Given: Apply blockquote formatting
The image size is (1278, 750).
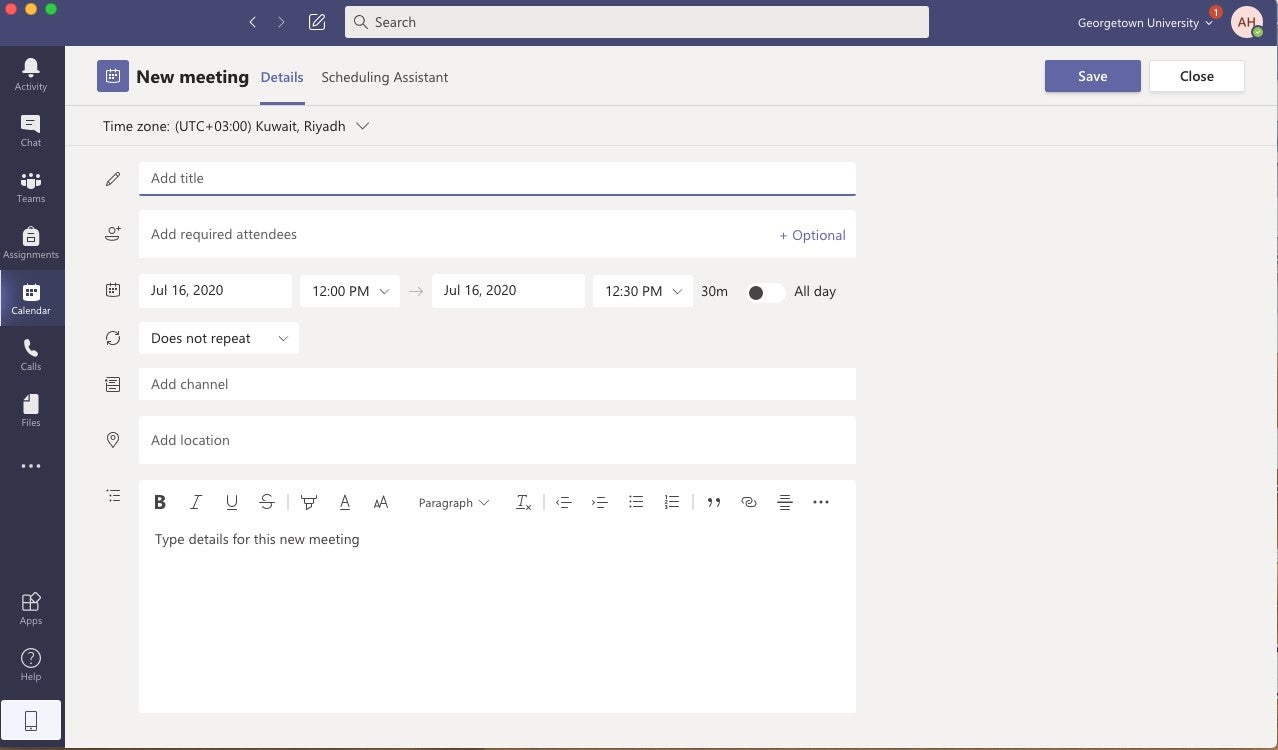Looking at the screenshot, I should pos(714,502).
